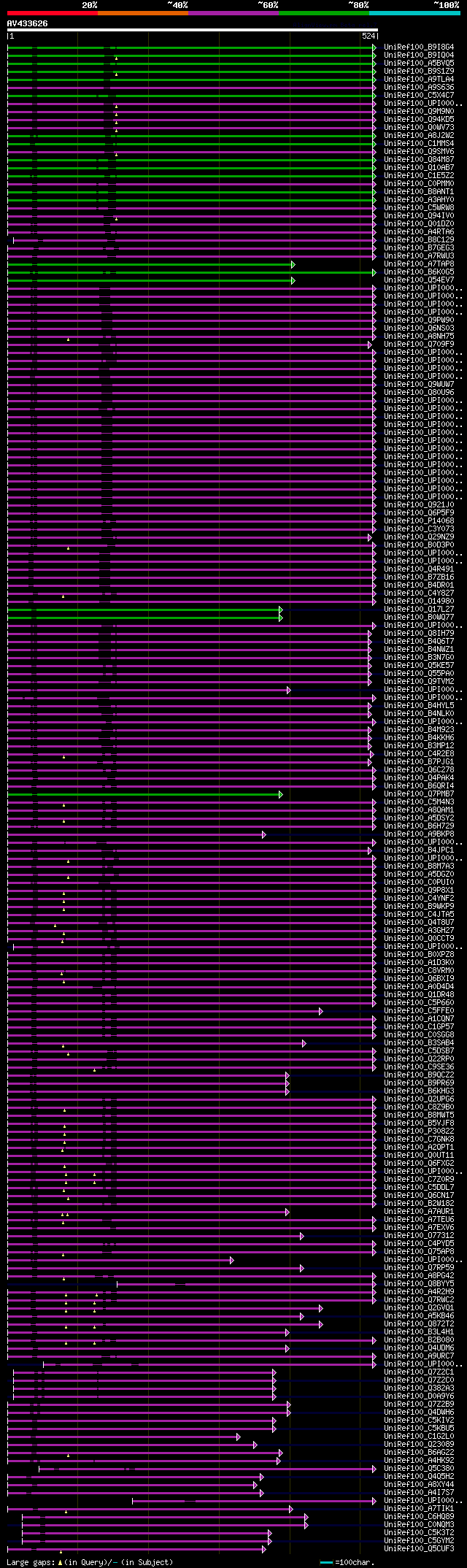
Task: Select hit label UniRef100_Q9P8X1
Action: tap(419, 890)
